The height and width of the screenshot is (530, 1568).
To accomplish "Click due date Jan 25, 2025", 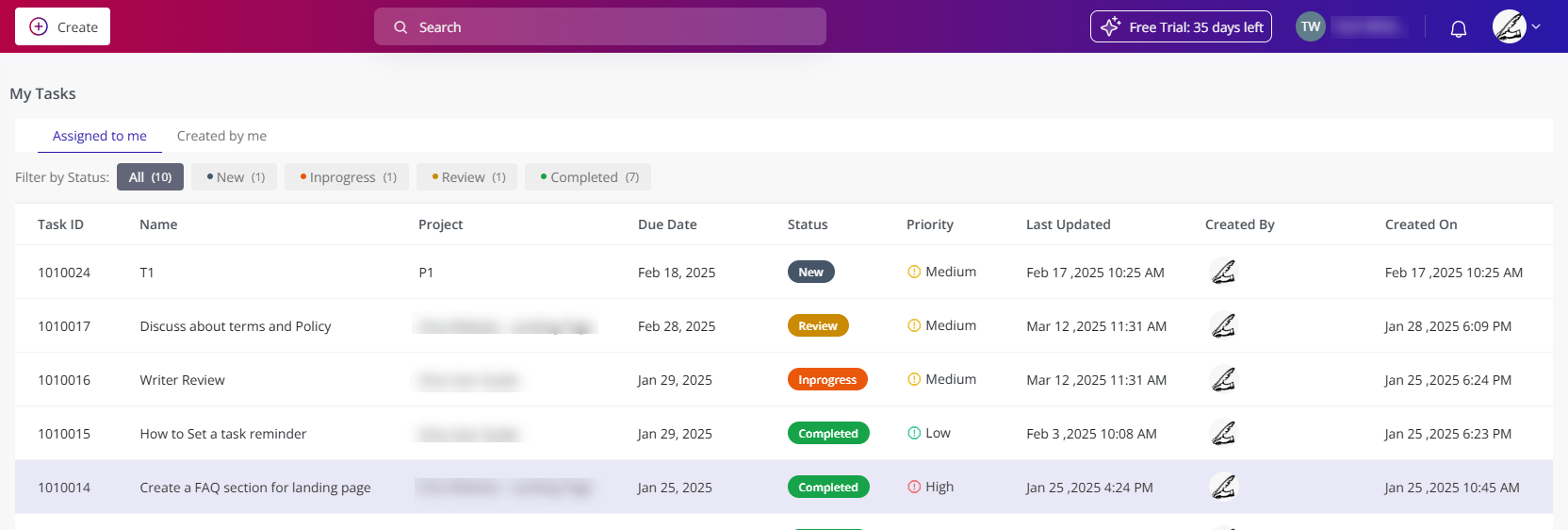I will (675, 488).
